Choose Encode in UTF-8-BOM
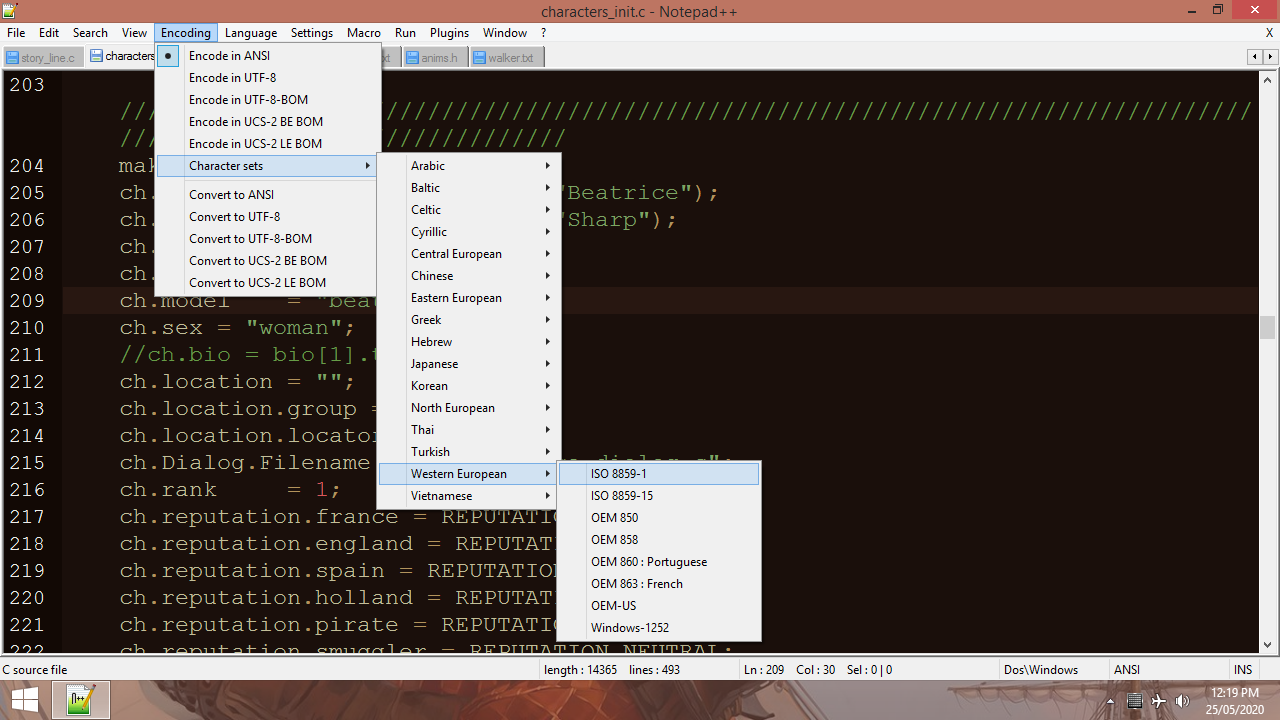1280x720 pixels. [268, 100]
